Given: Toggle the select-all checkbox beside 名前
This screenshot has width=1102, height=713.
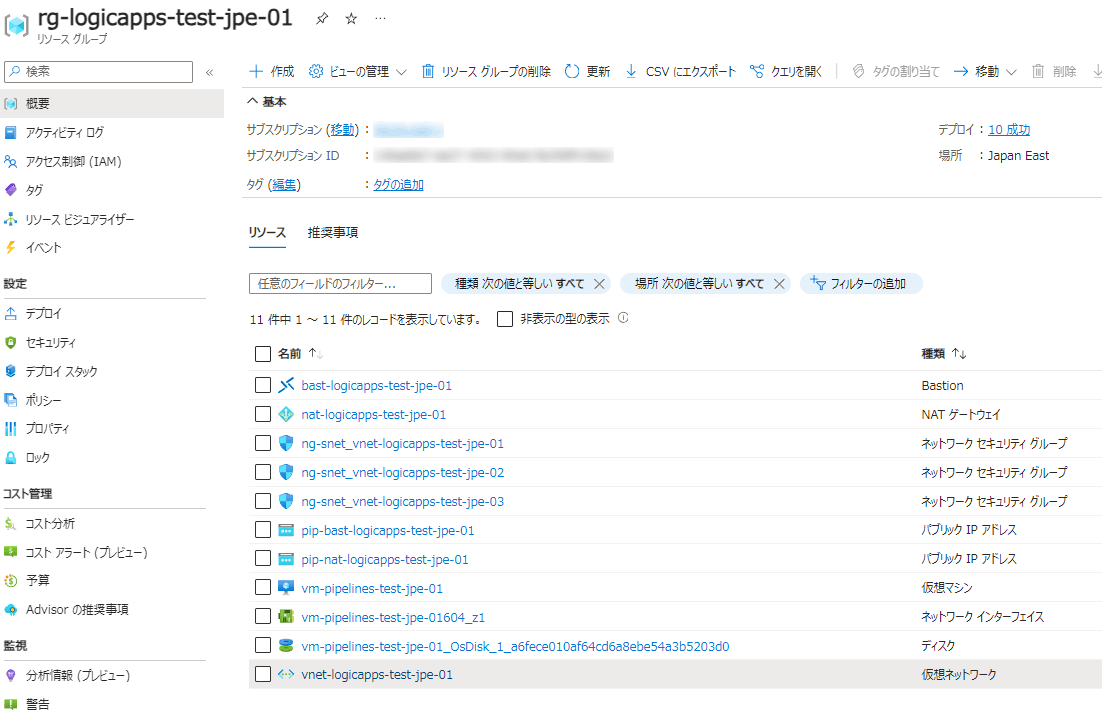Looking at the screenshot, I should 263,353.
